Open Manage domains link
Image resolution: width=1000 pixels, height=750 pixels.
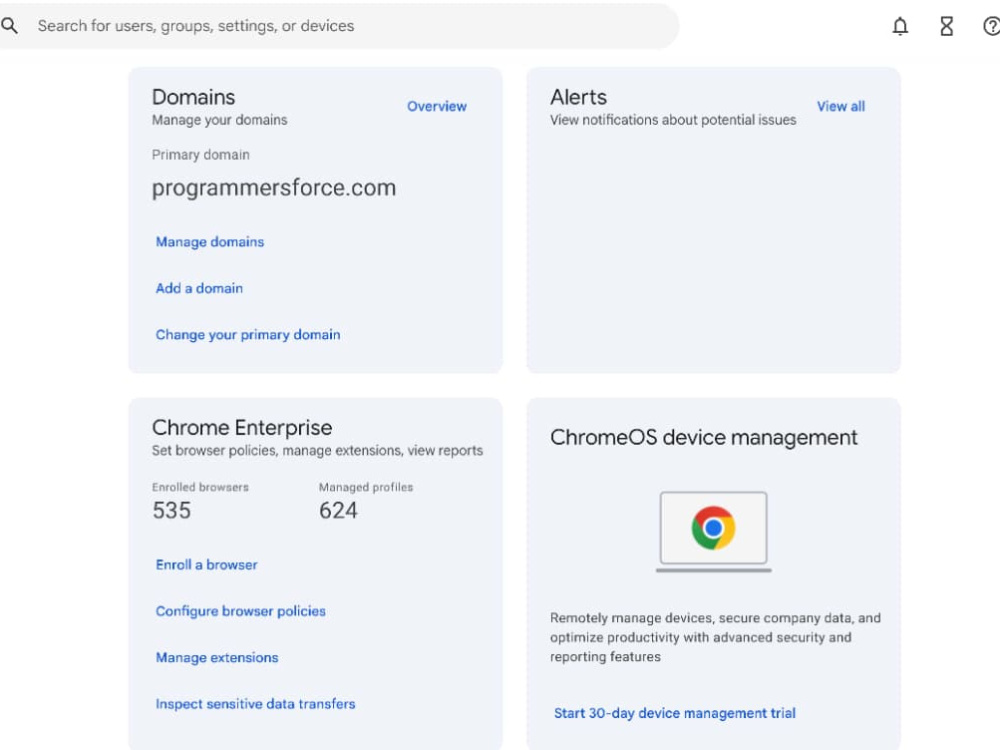(210, 242)
